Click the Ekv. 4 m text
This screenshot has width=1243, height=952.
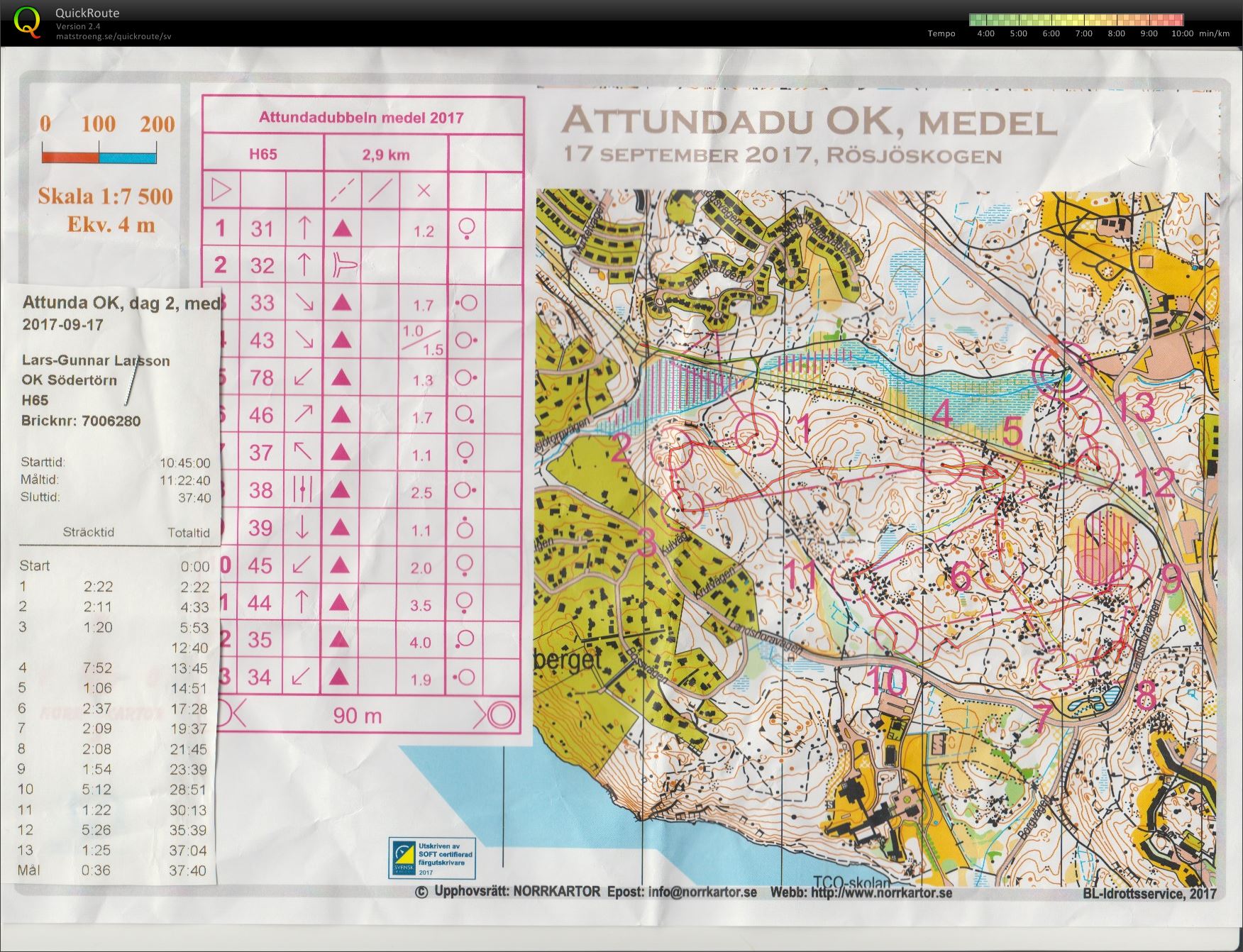[111, 224]
